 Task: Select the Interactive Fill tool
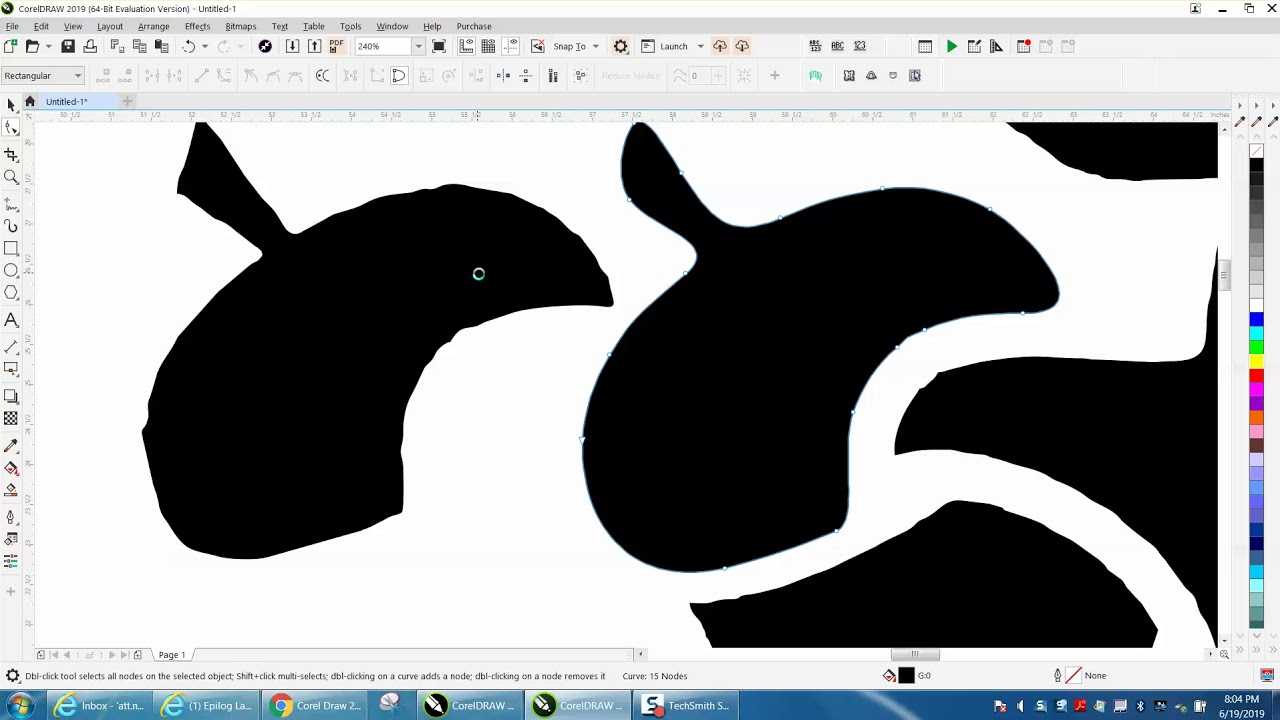pyautogui.click(x=11, y=468)
